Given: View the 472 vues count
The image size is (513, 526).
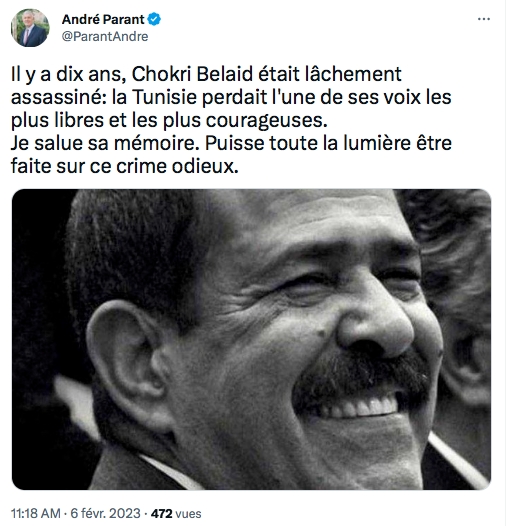Looking at the screenshot, I should 176,513.
